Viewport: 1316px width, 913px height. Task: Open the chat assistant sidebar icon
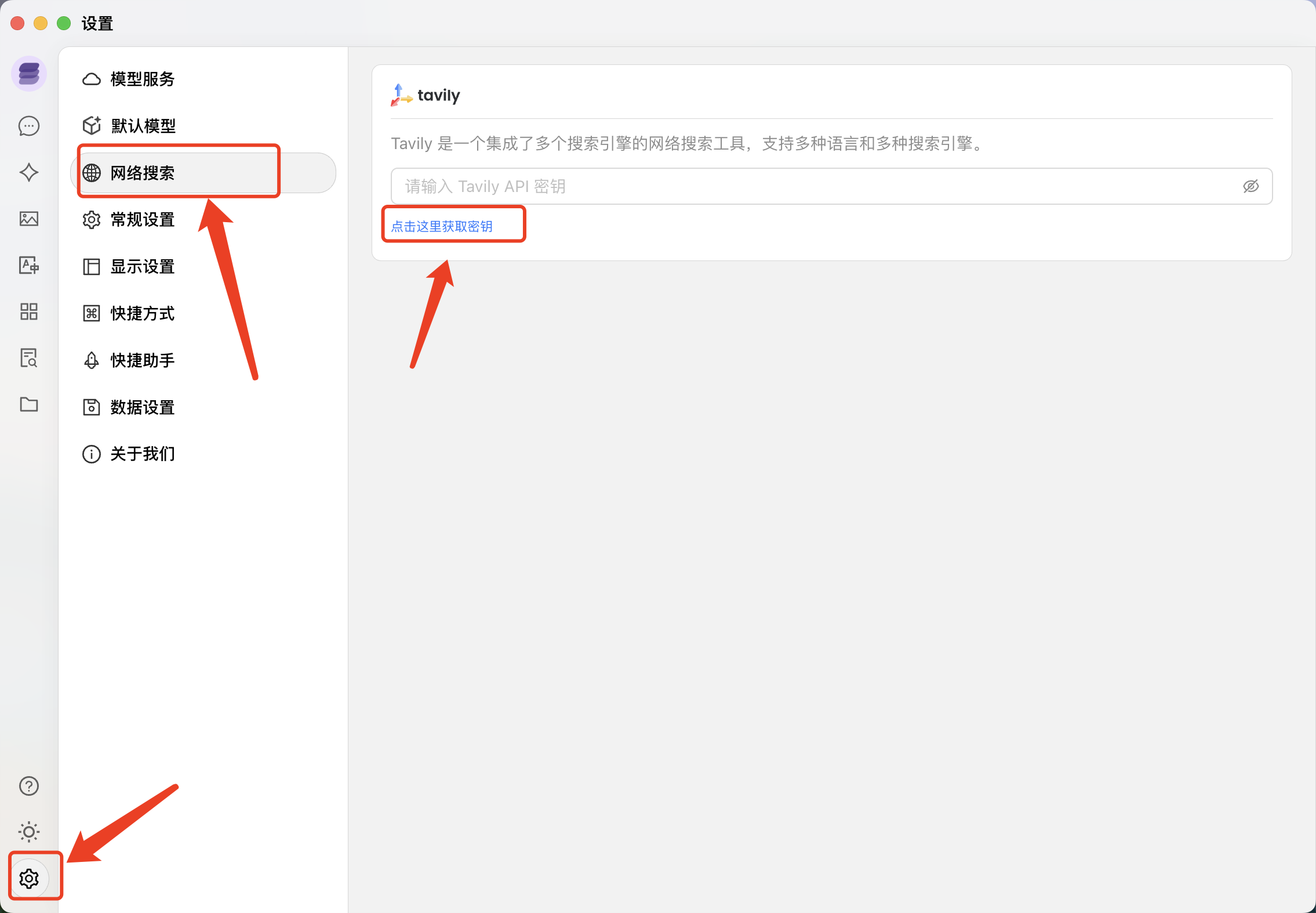point(29,126)
